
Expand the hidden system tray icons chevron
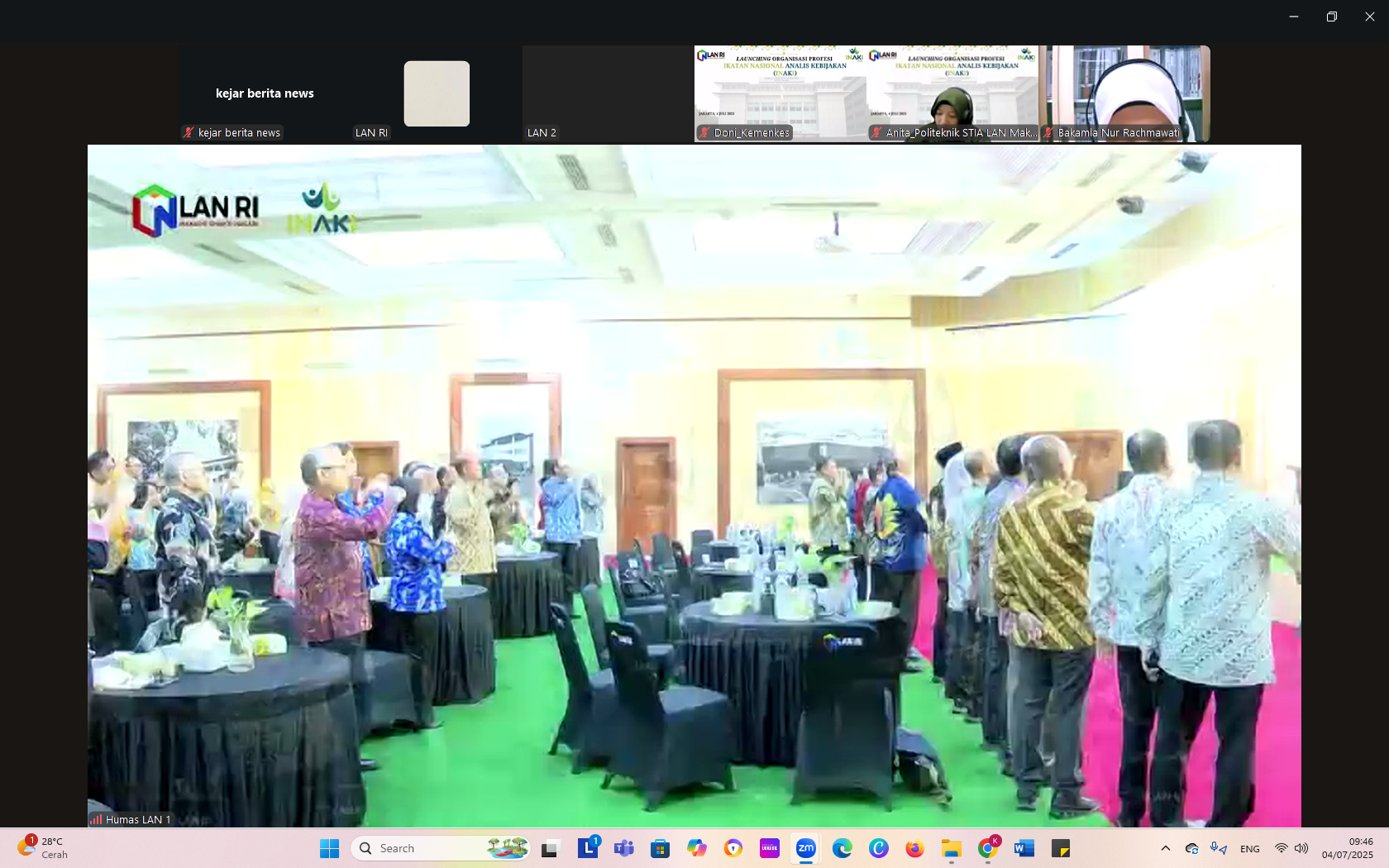(1166, 848)
